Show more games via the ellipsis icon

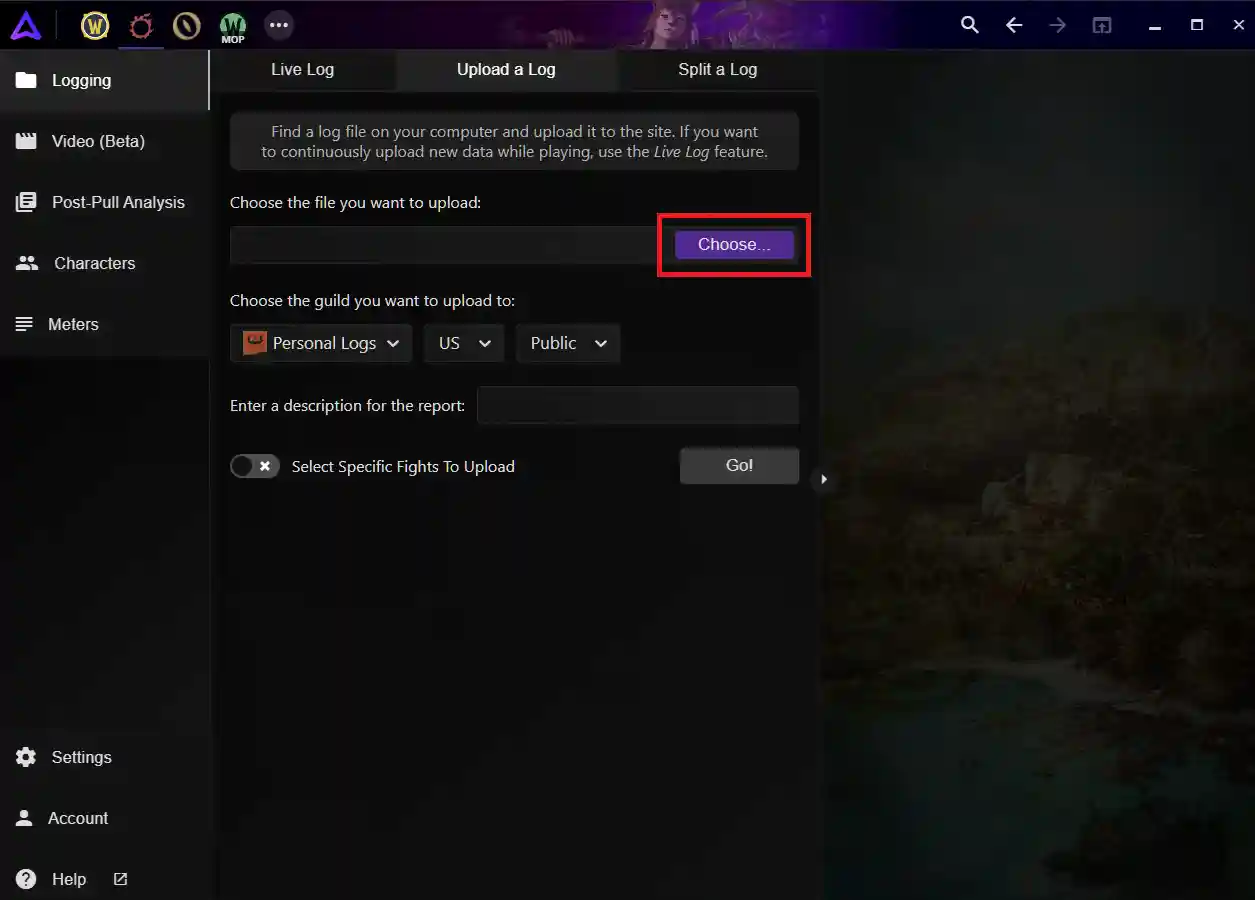278,25
